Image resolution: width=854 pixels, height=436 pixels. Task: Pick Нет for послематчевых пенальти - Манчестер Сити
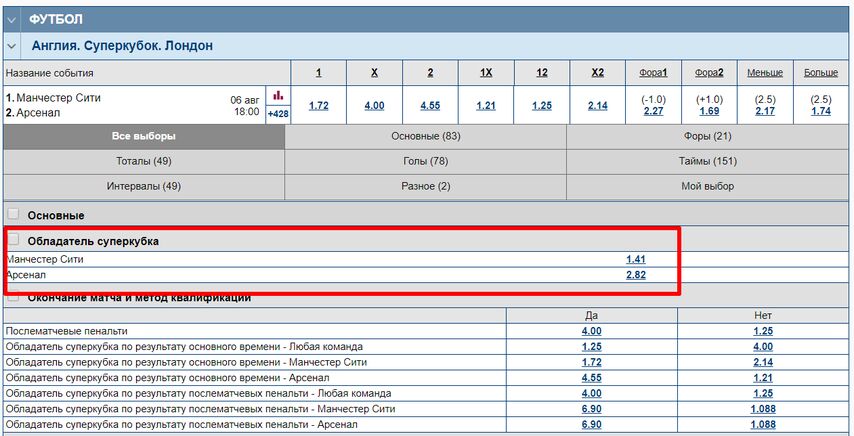[x=763, y=409]
